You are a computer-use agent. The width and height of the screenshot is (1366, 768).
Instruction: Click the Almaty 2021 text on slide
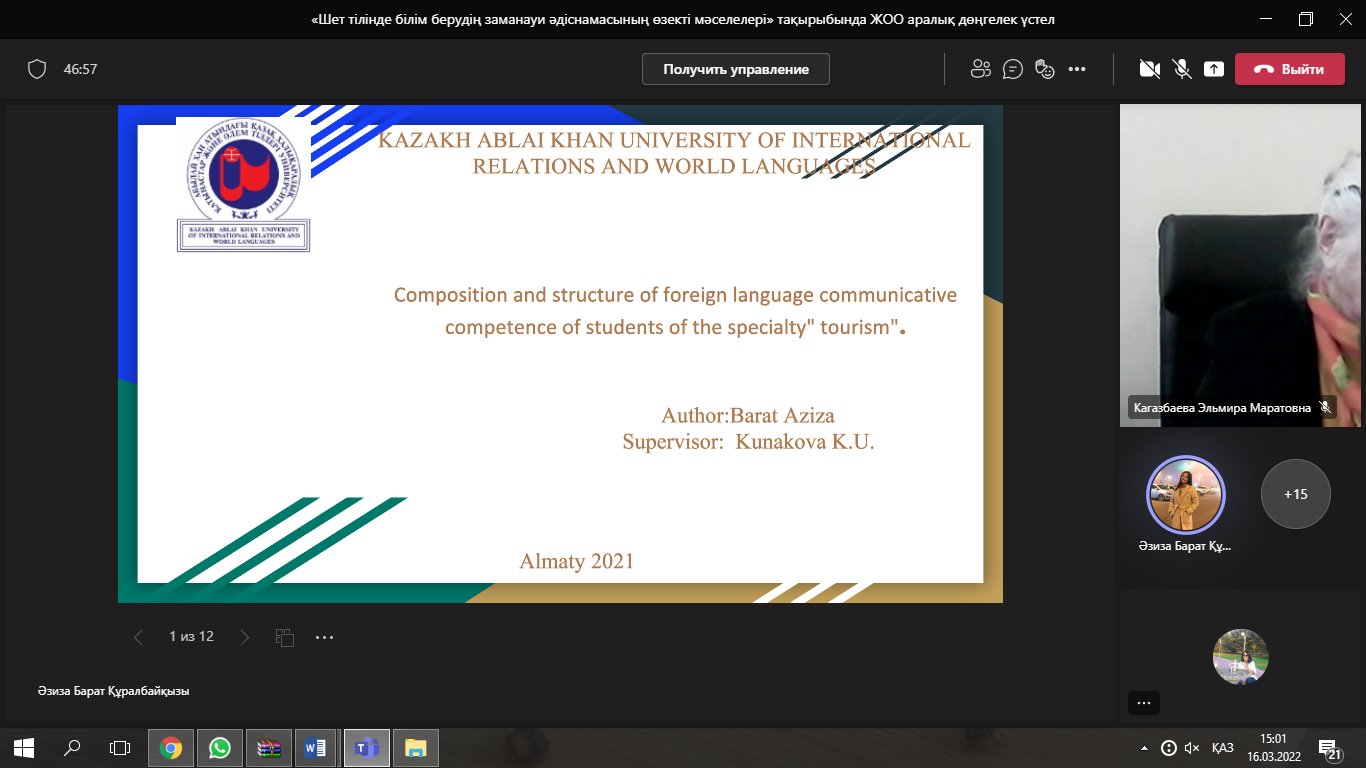[577, 561]
